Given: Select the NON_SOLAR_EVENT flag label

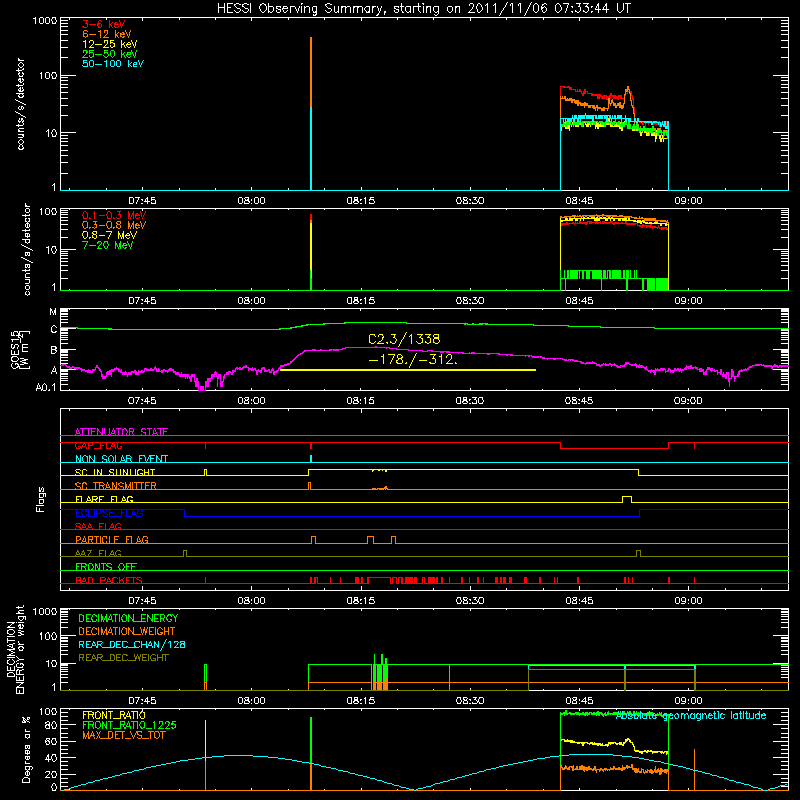Looking at the screenshot, I should tap(121, 459).
